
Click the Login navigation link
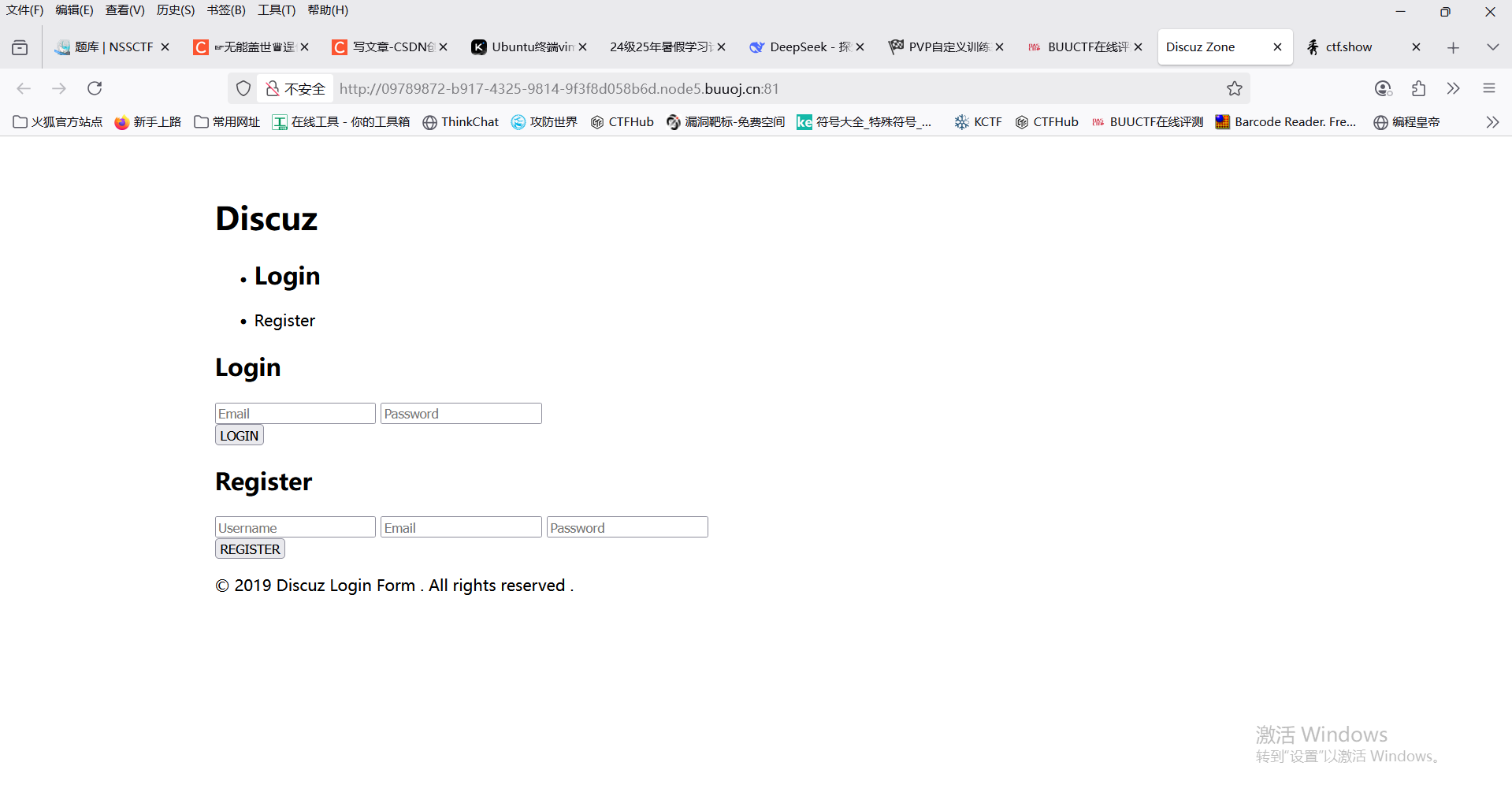(x=287, y=276)
